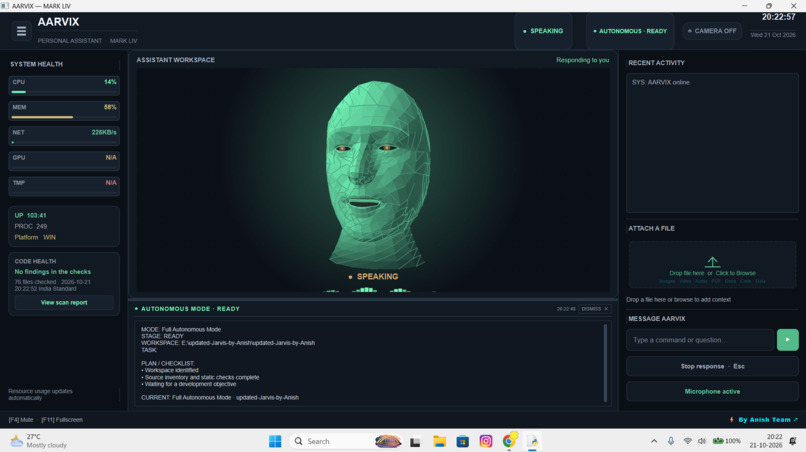Image resolution: width=806 pixels, height=452 pixels.
Task: Toggle the Microphone active button
Action: click(712, 392)
